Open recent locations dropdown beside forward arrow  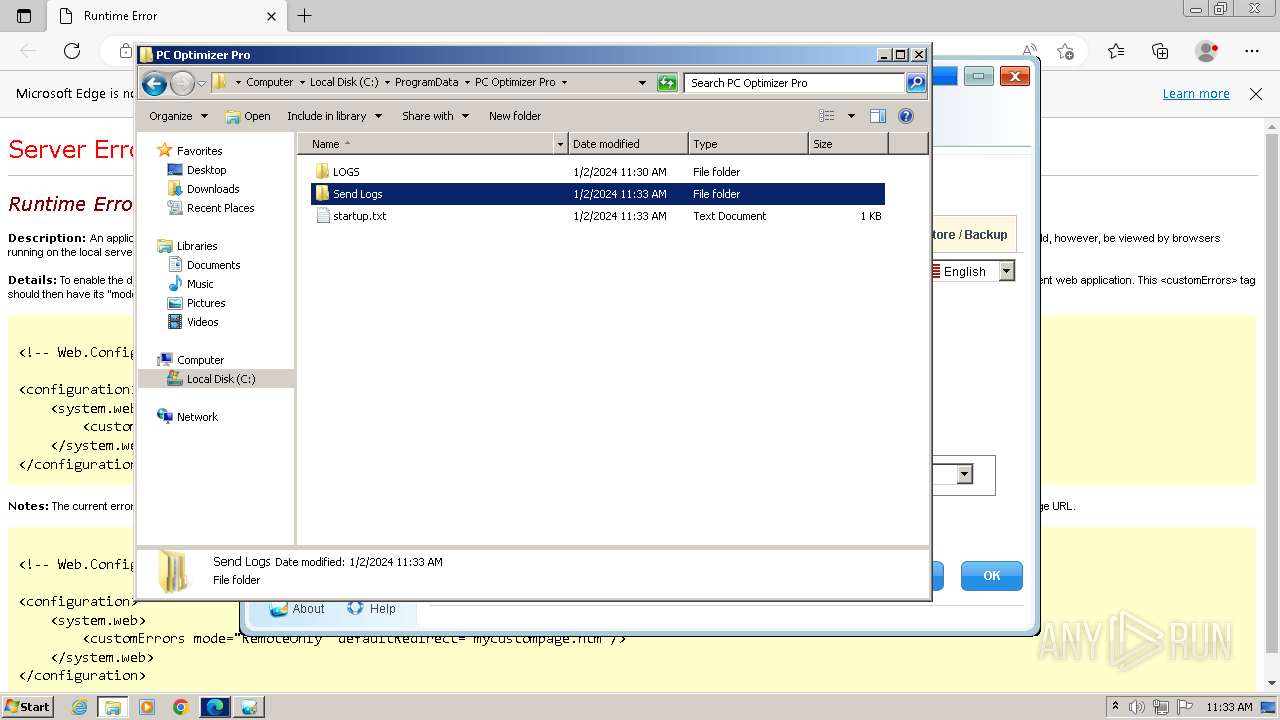tap(202, 83)
